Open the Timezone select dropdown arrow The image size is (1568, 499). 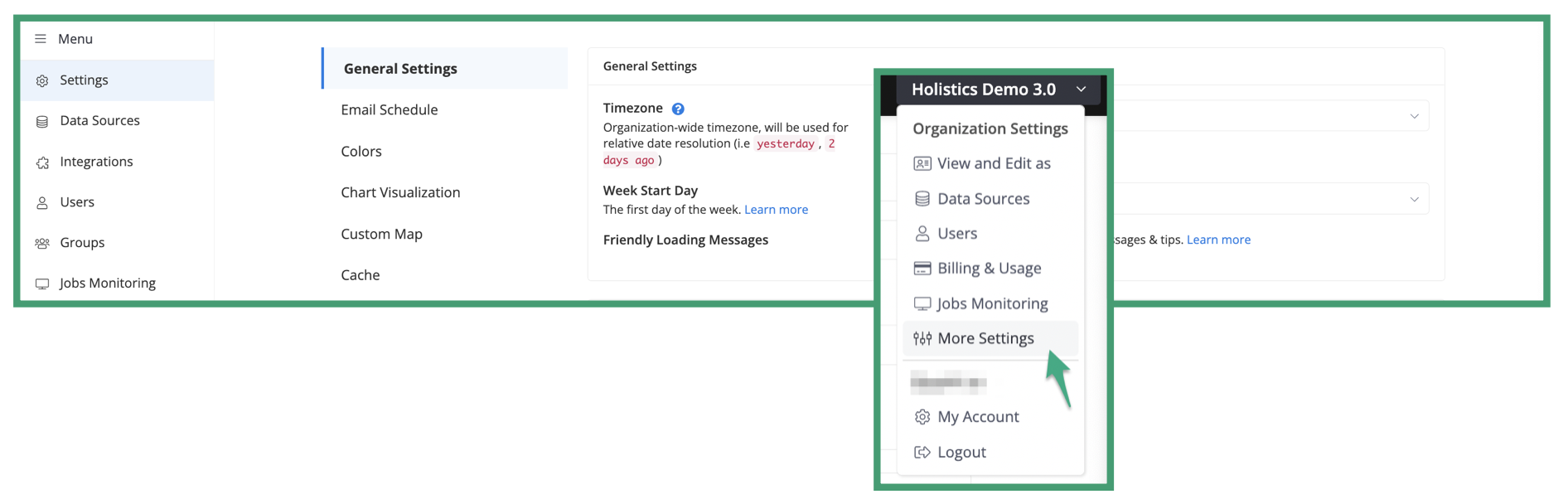coord(1414,116)
